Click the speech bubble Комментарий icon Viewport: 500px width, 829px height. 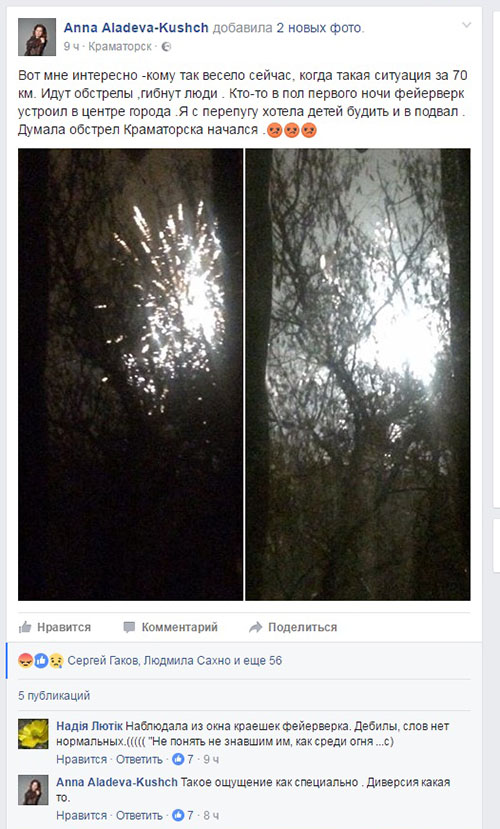point(129,628)
